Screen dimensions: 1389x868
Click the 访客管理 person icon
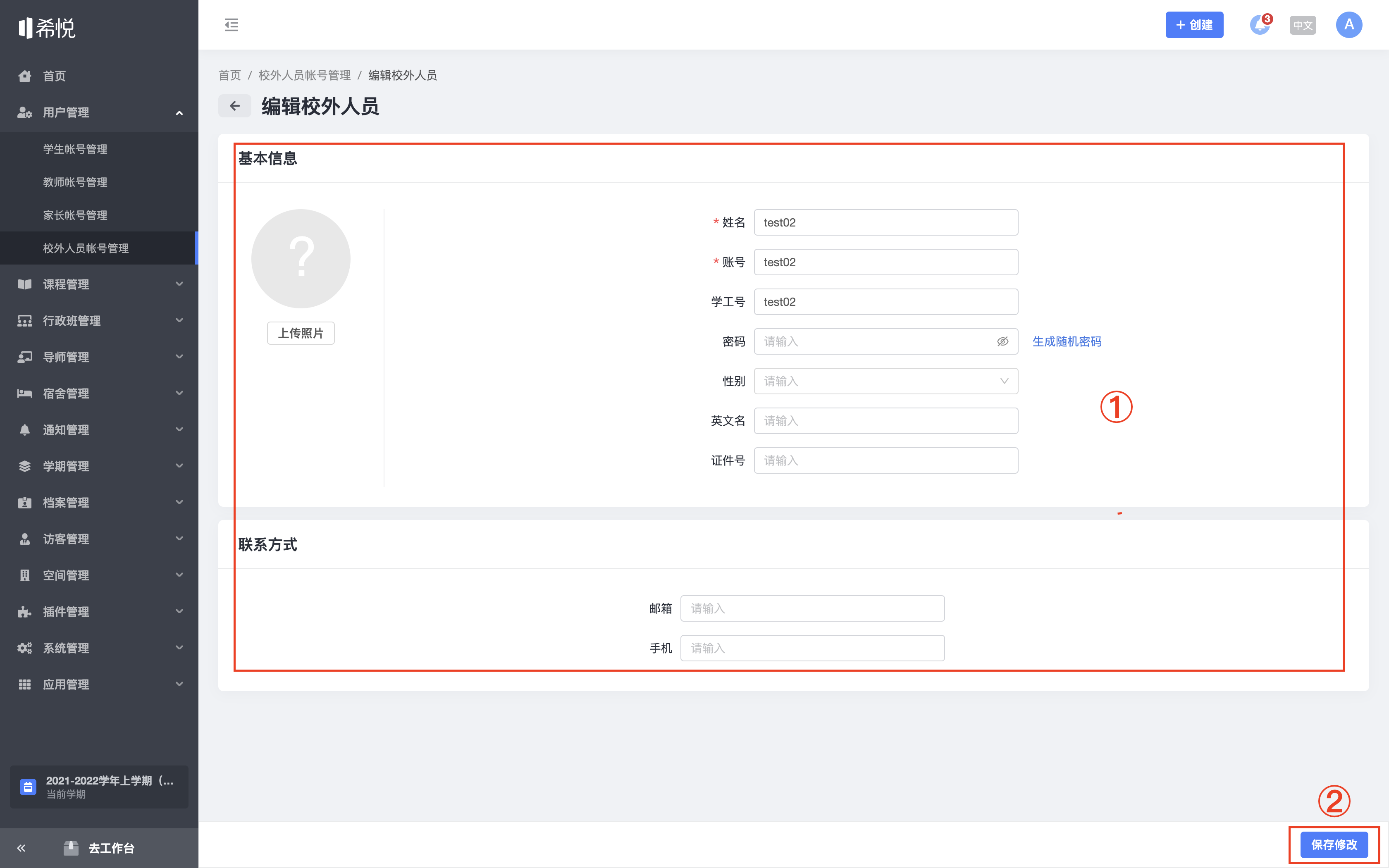coord(25,539)
